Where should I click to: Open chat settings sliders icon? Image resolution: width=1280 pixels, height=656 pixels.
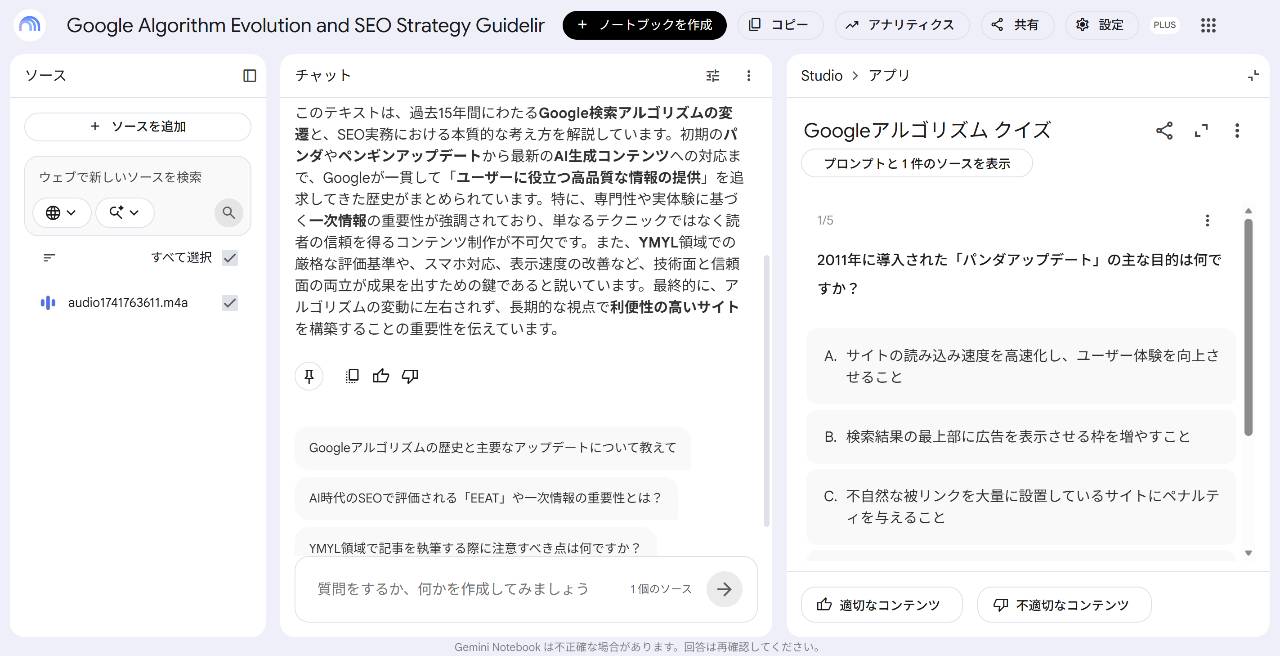click(713, 76)
